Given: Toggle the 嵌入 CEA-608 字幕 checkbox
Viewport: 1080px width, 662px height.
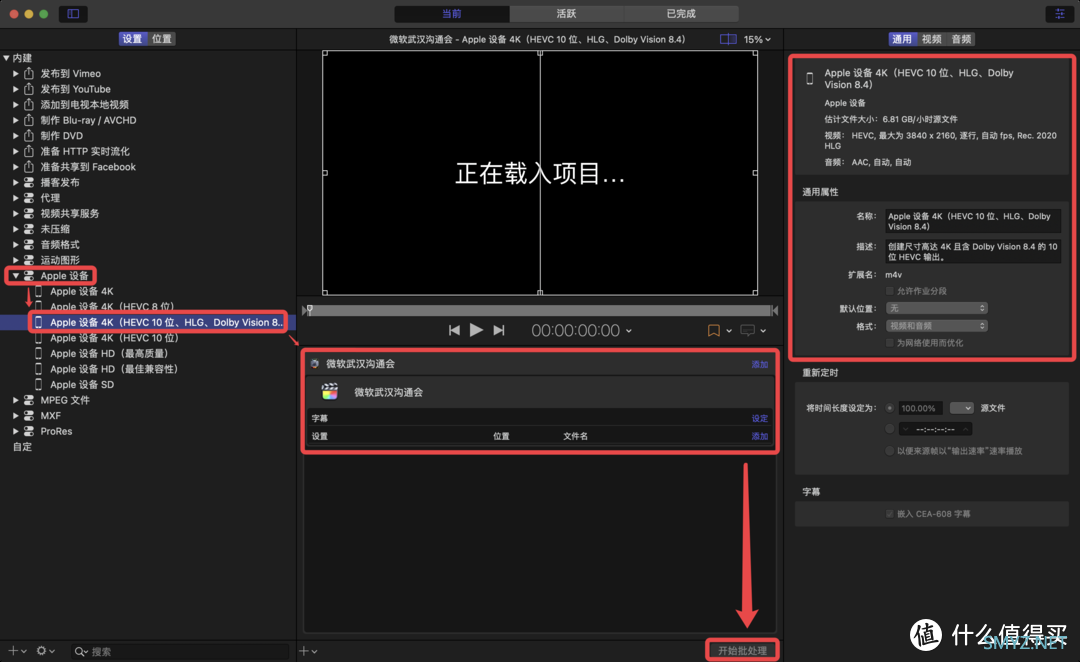Looking at the screenshot, I should (x=890, y=514).
